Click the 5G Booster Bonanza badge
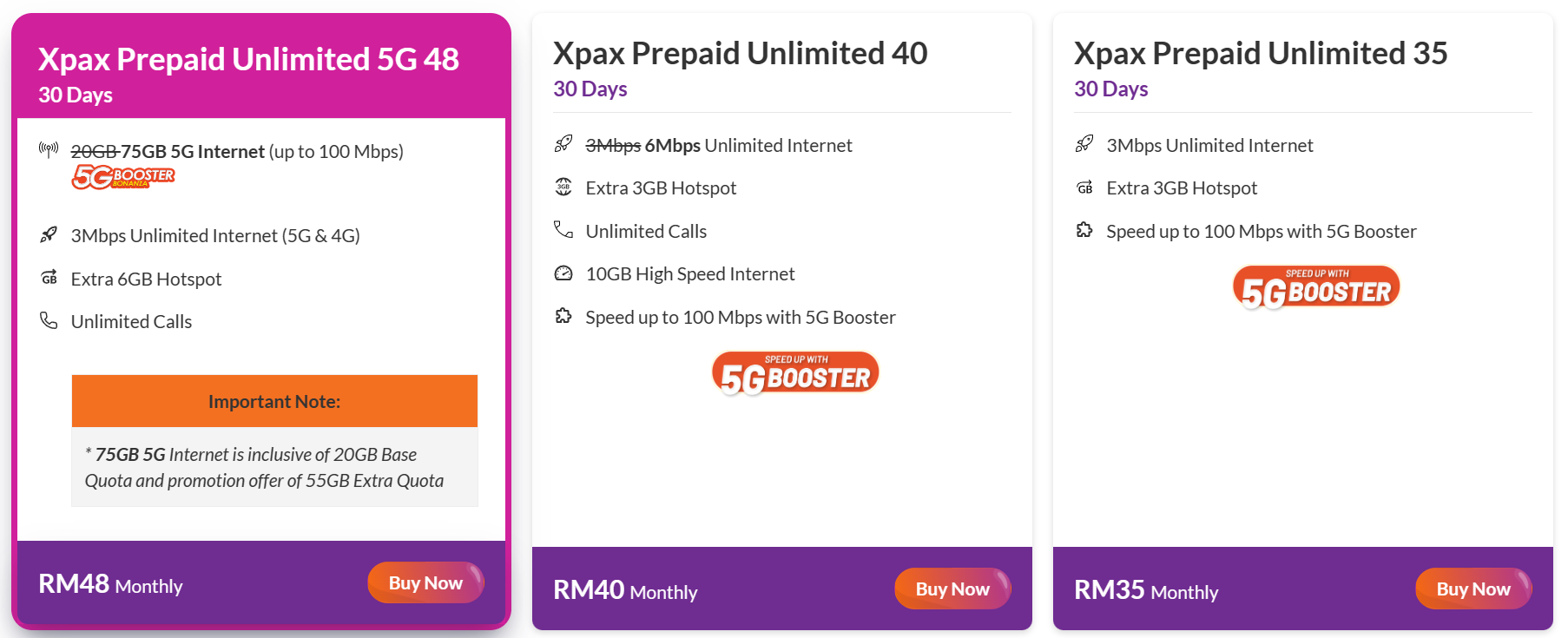This screenshot has width=1568, height=638. click(x=123, y=177)
